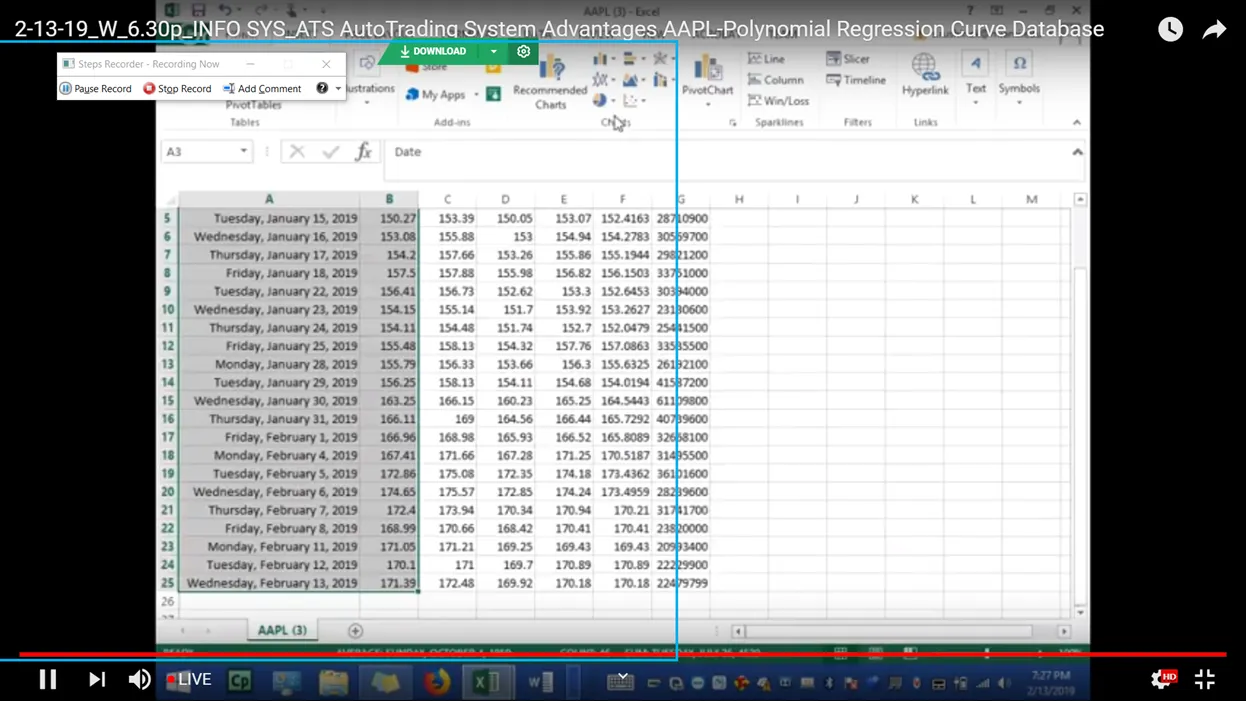Click the green DOWNLOAD button
Image resolution: width=1246 pixels, height=701 pixels.
click(432, 51)
